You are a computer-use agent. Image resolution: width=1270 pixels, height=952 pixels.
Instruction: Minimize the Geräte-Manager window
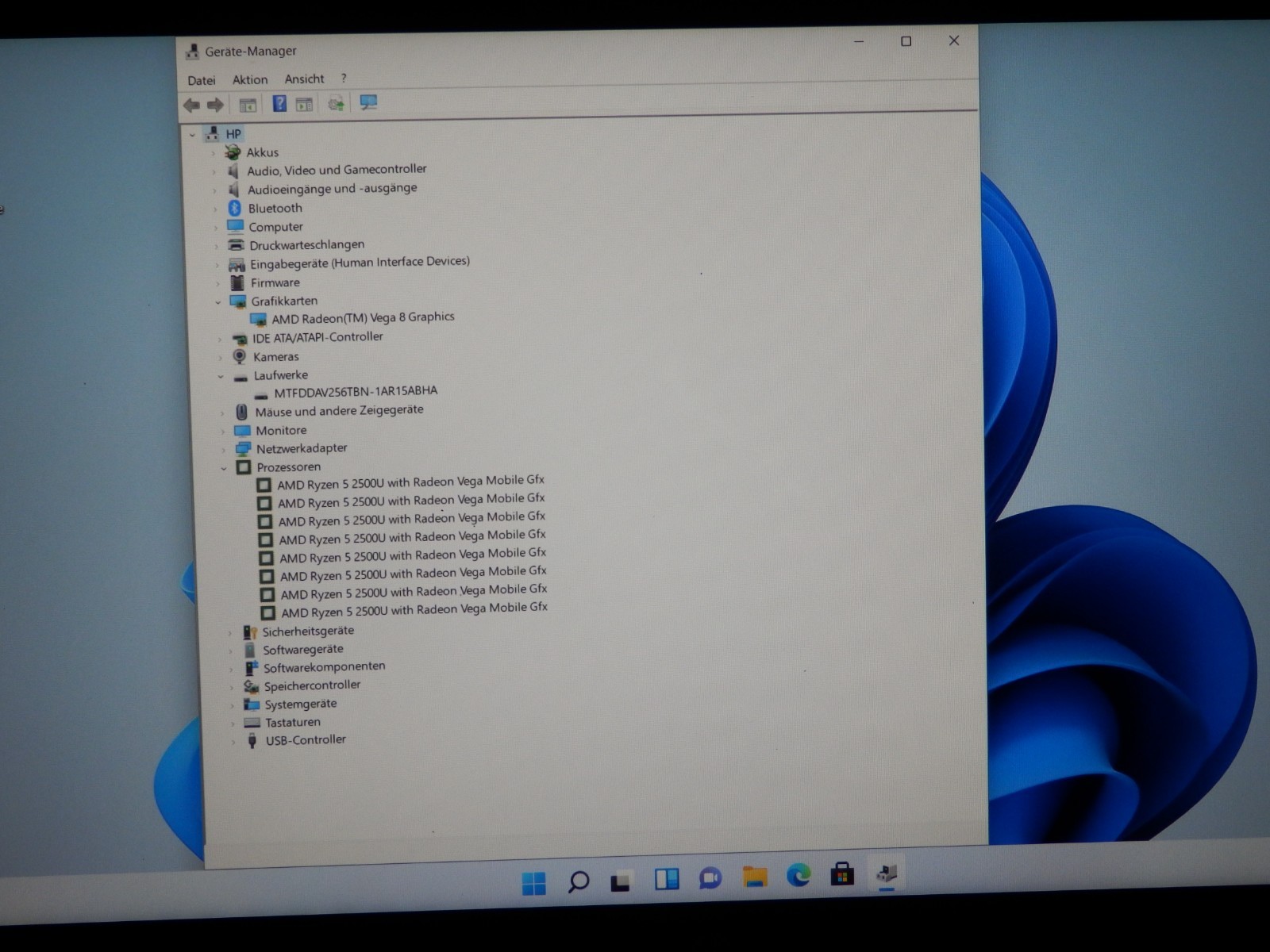(859, 41)
